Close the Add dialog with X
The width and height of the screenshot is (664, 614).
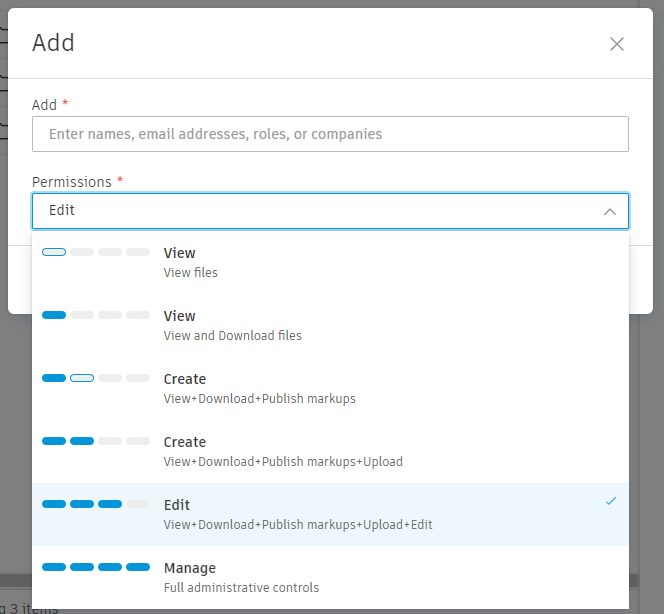617,44
